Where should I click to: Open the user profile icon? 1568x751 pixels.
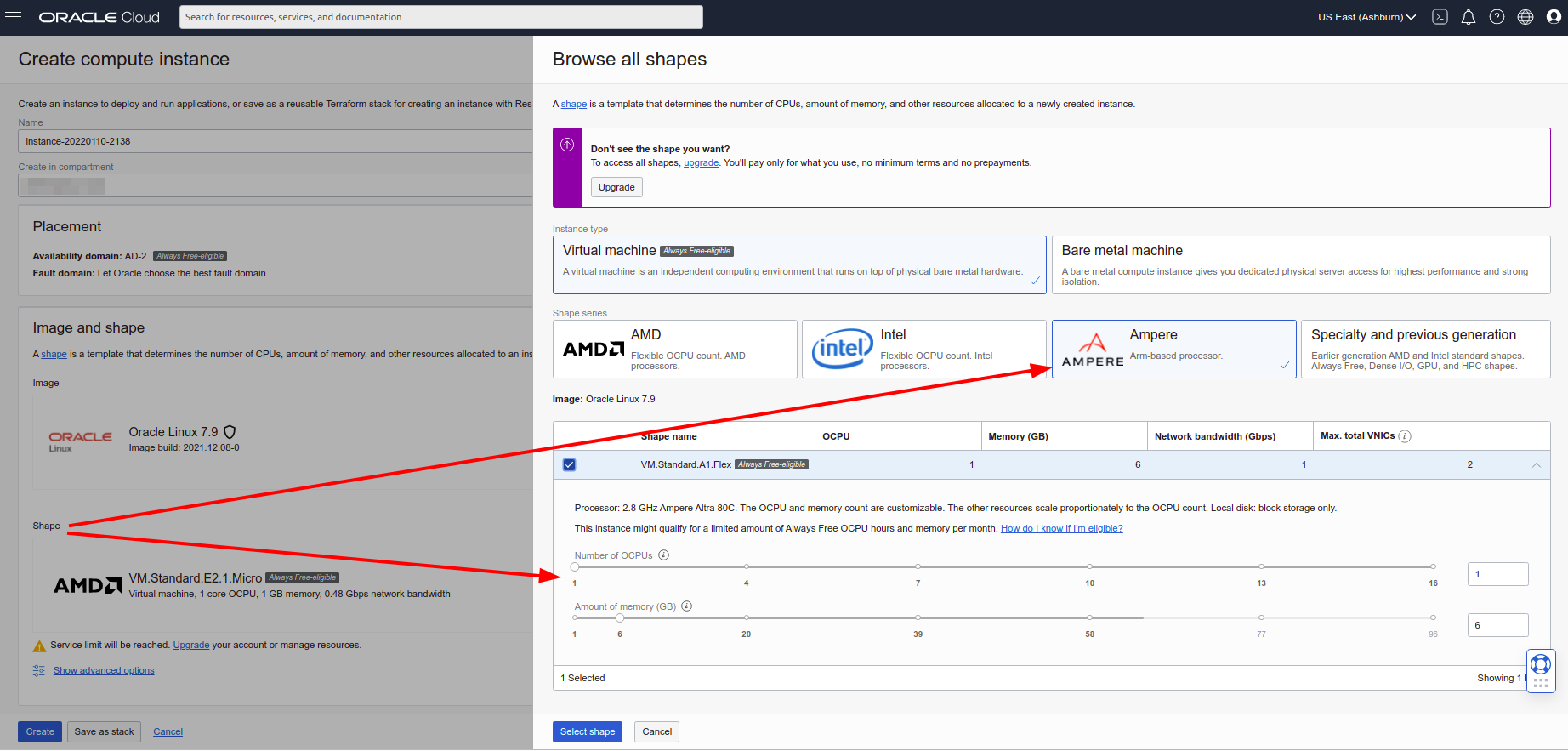pos(1554,17)
